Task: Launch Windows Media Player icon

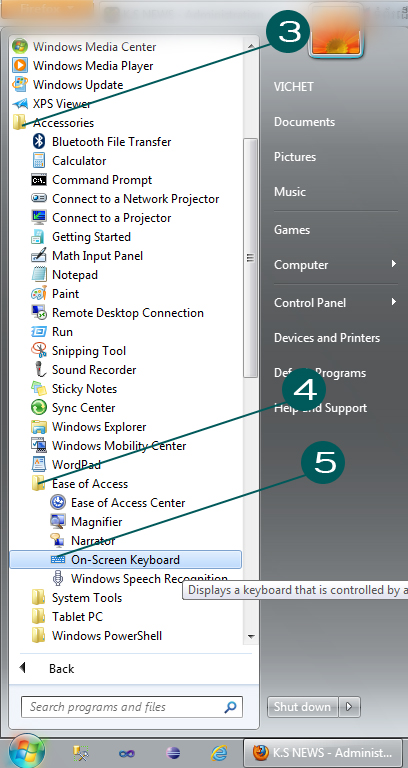Action: (20, 66)
